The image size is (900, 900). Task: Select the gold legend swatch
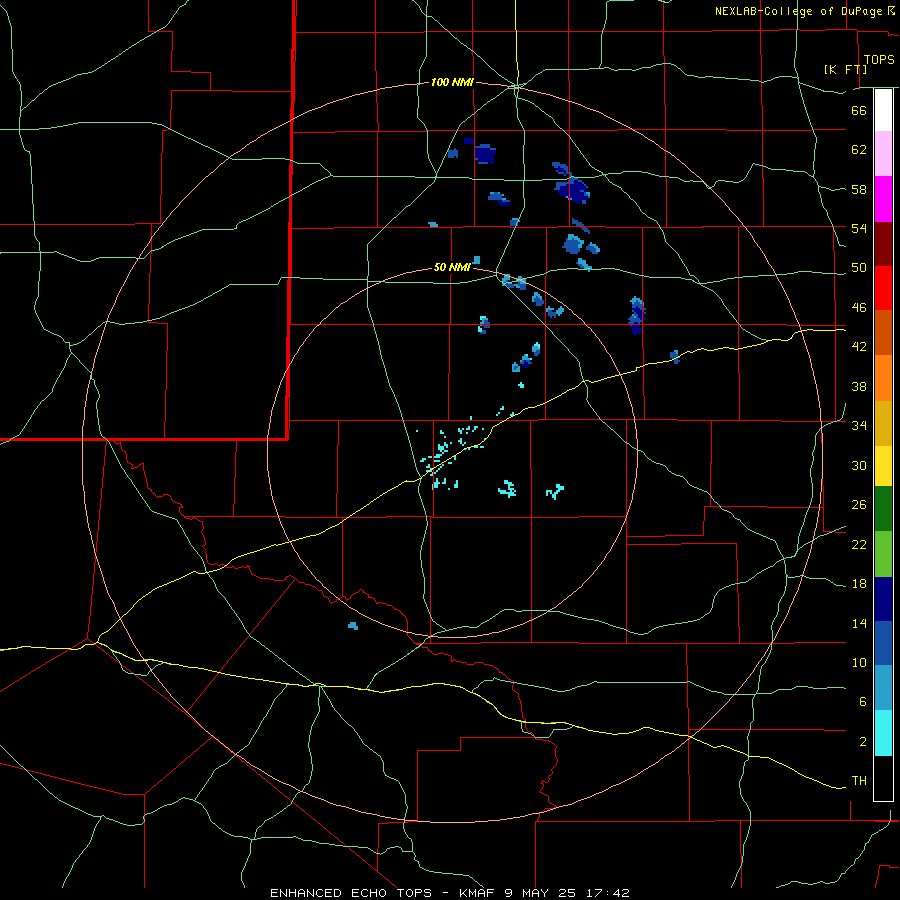pyautogui.click(x=883, y=423)
